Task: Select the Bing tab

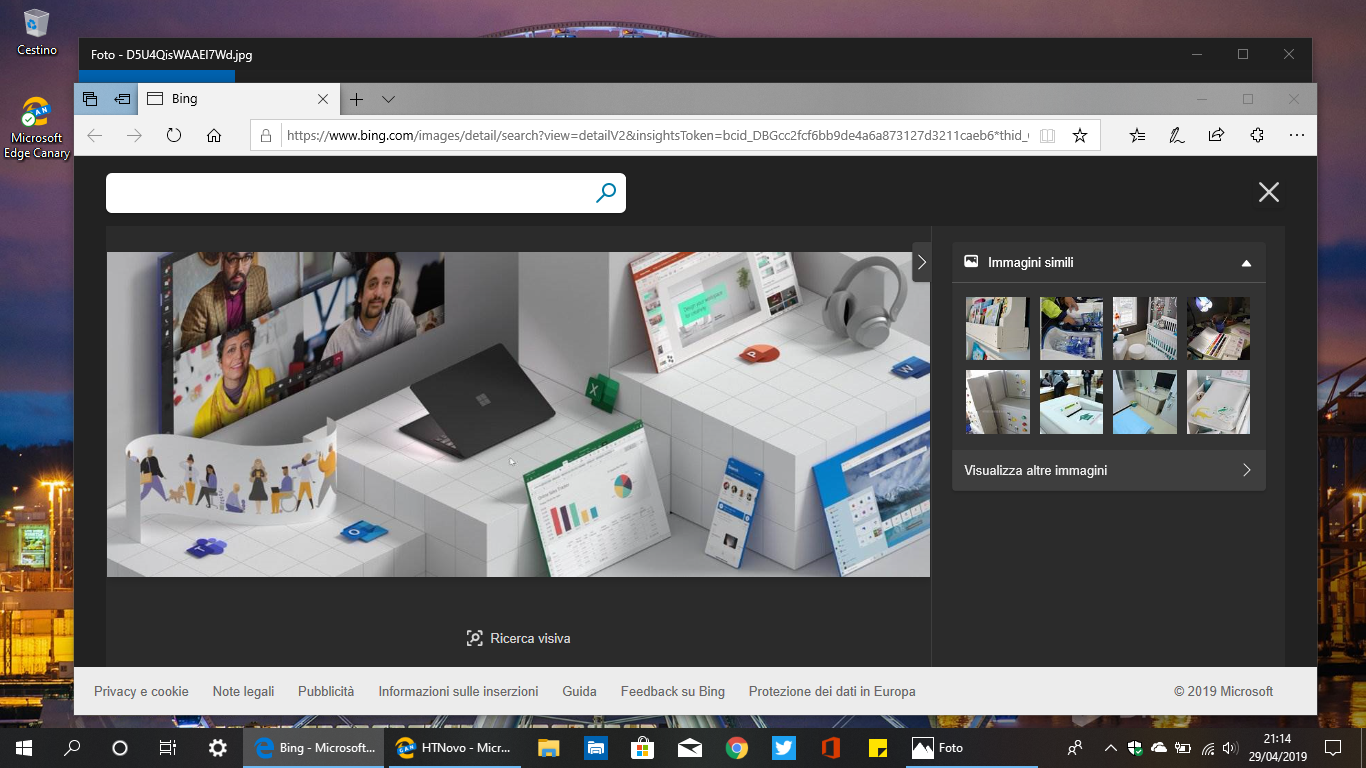Action: point(238,99)
